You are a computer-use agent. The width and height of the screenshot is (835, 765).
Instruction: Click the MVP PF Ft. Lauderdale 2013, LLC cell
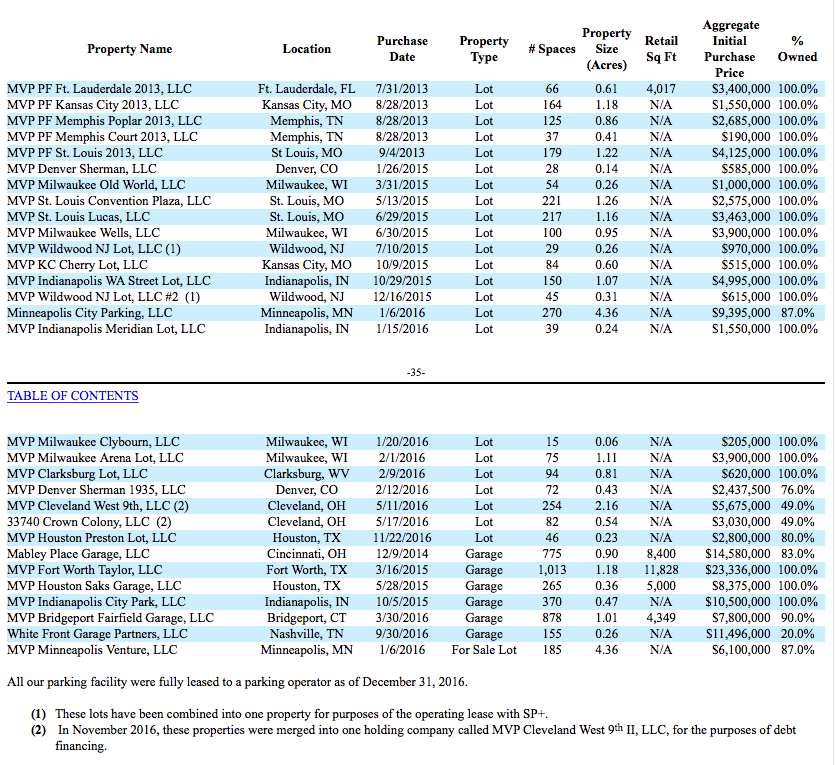coord(99,89)
